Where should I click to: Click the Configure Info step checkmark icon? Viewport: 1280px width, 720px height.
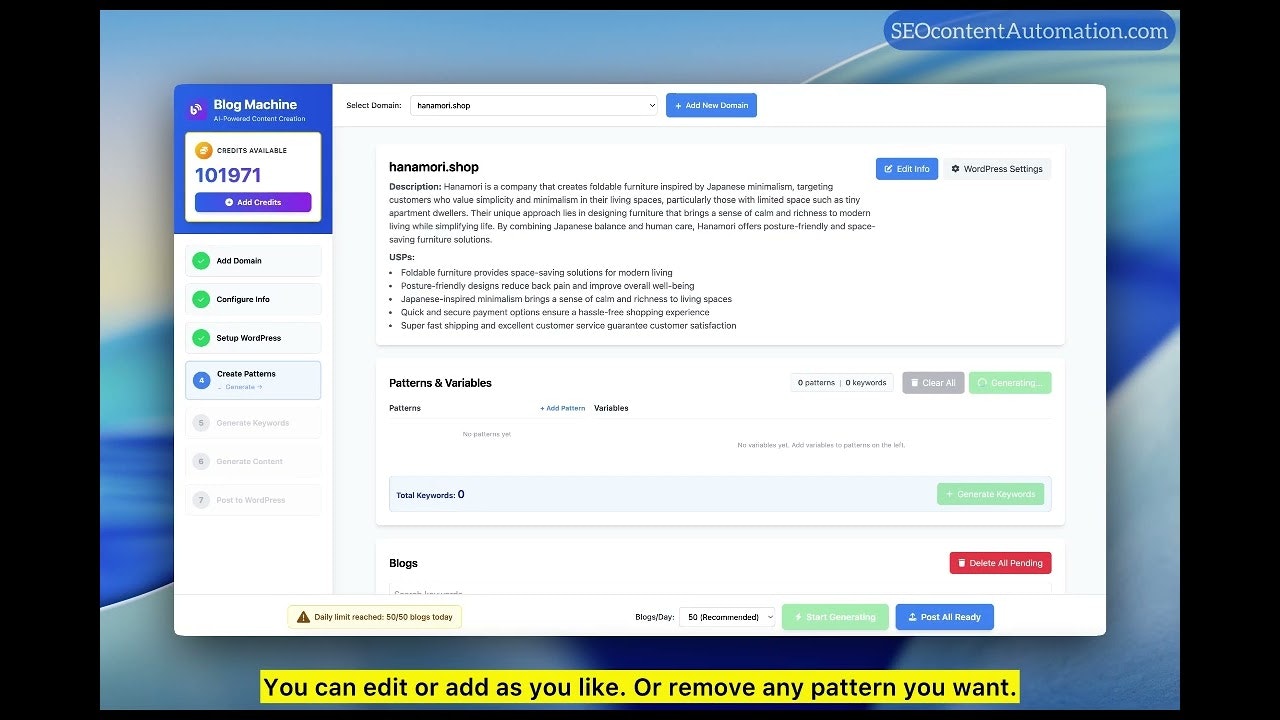(201, 299)
